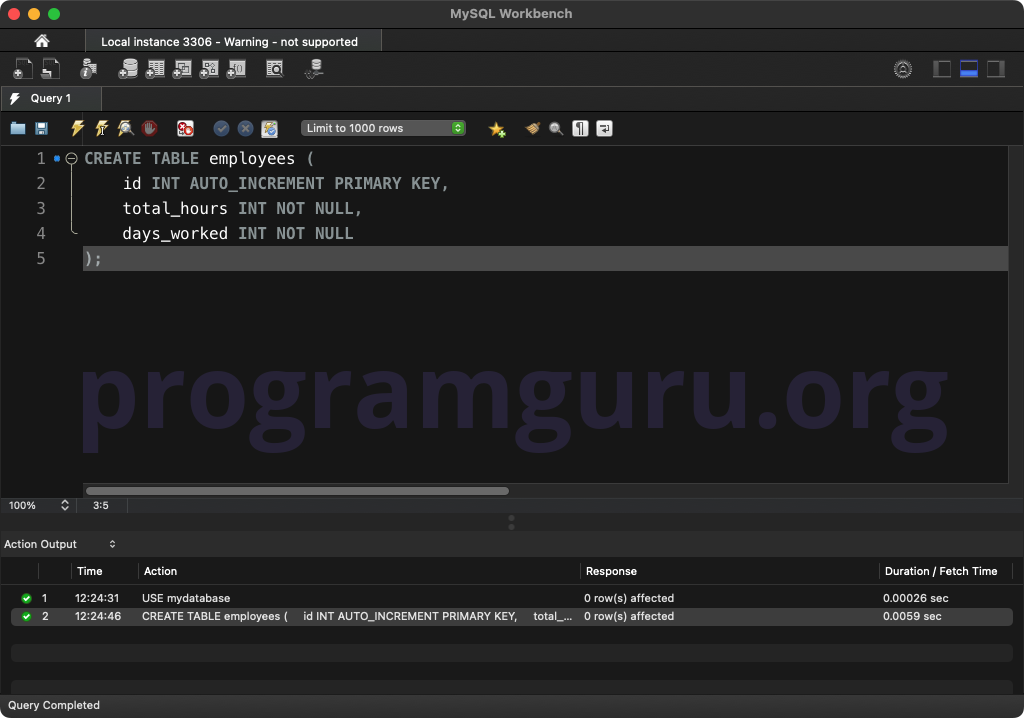This screenshot has height=718, width=1024.
Task: Switch to the Query 1 tab
Action: point(50,99)
